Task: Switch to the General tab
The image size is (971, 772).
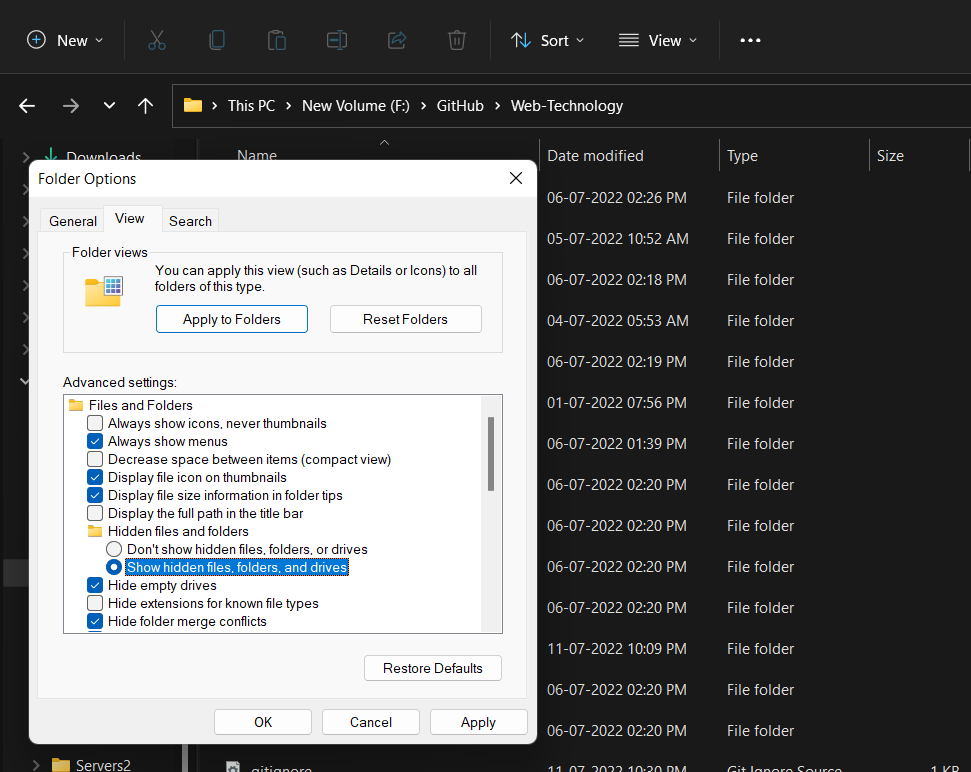Action: pos(72,220)
